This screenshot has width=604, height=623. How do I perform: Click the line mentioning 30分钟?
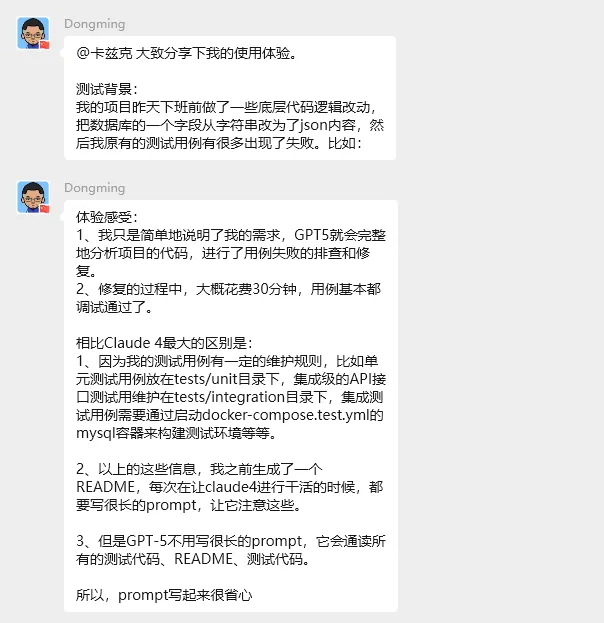pyautogui.click(x=228, y=289)
